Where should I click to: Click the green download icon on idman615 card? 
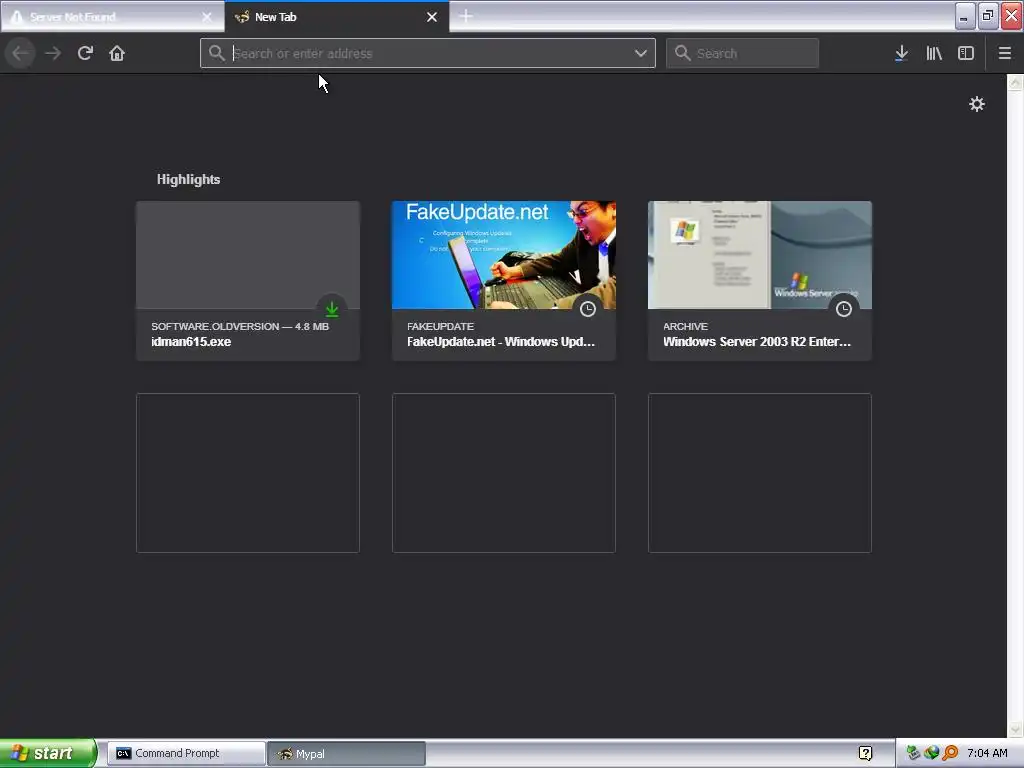[332, 308]
